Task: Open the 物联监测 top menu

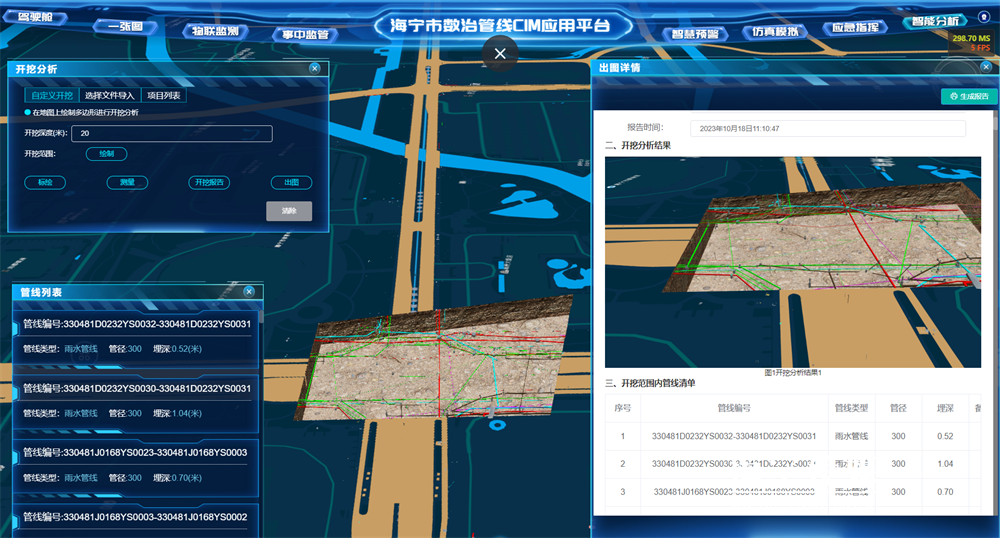Action: (216, 31)
